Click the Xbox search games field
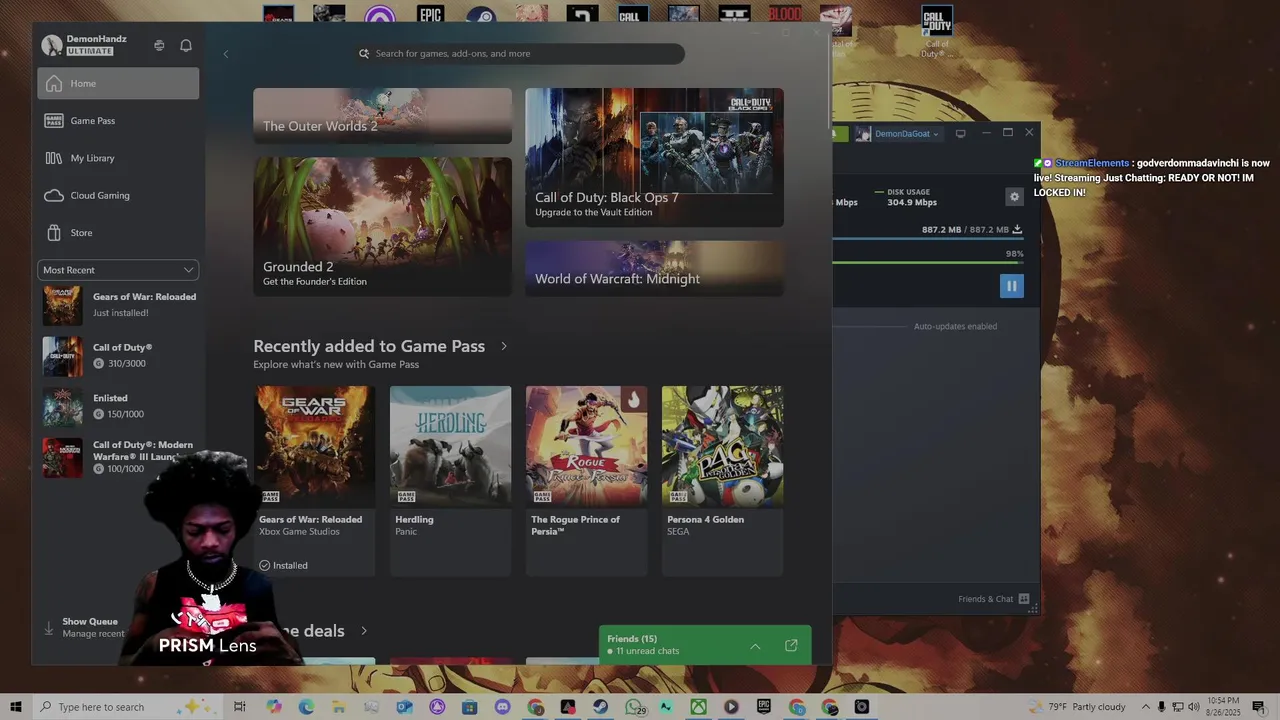 click(520, 54)
